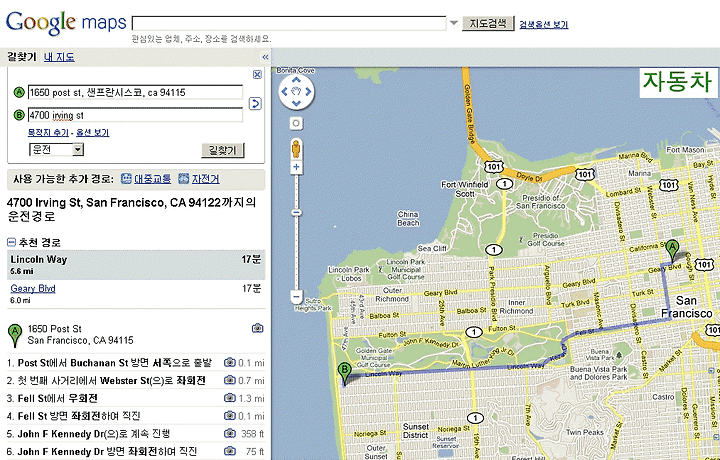Open camera icon for step 1 Post St
This screenshot has height=460, width=720.
click(x=230, y=363)
